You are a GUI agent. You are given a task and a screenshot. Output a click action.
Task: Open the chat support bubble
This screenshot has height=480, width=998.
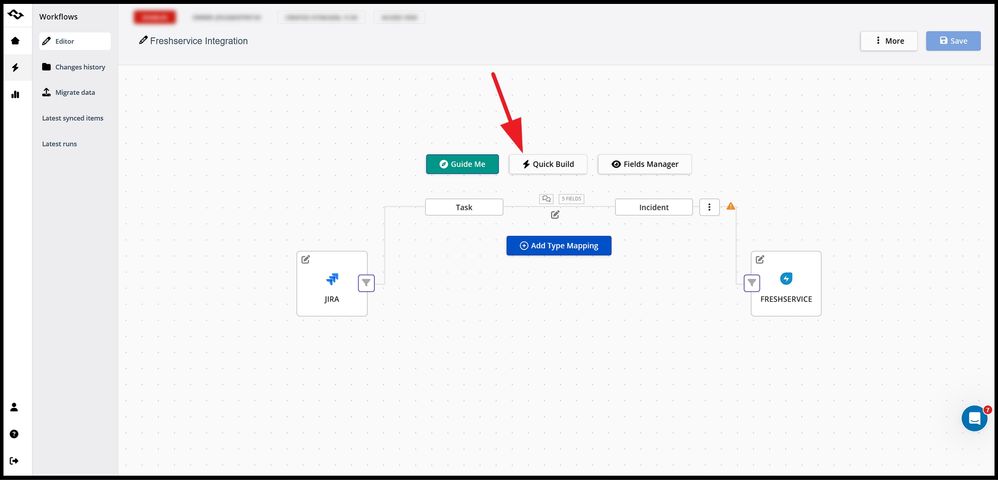(x=974, y=418)
